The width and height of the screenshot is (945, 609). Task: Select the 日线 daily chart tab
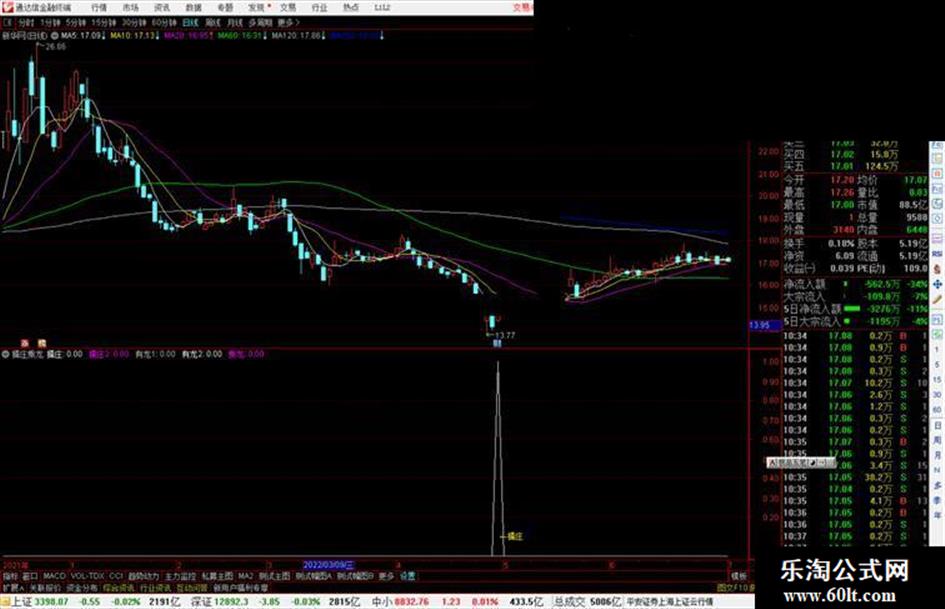(x=190, y=23)
